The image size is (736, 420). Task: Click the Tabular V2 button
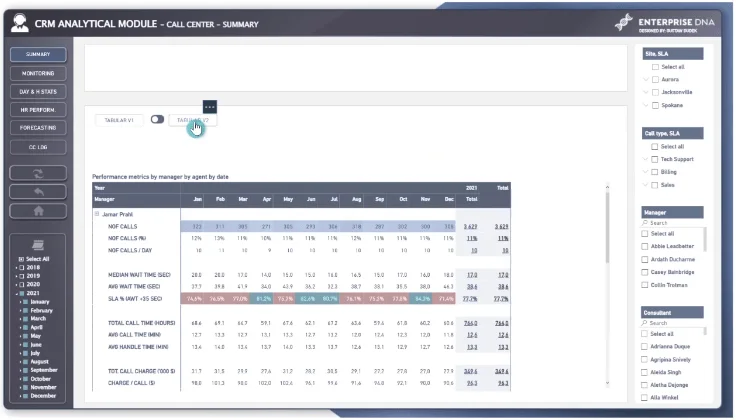pos(193,120)
